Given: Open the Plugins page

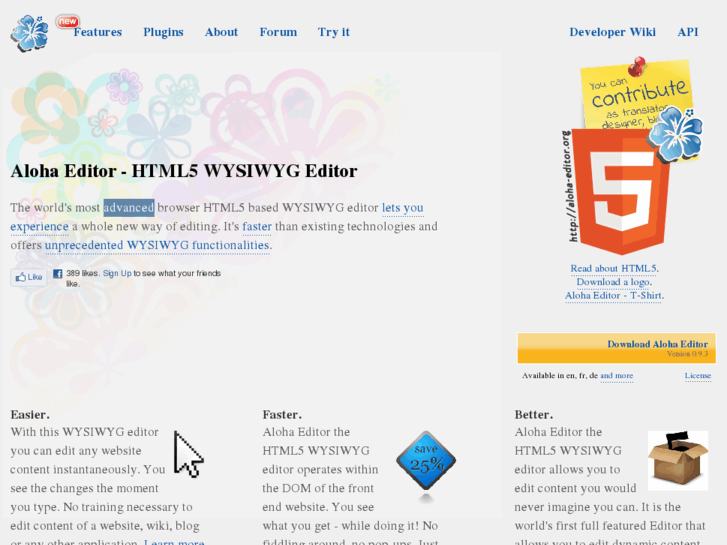Looking at the screenshot, I should coord(163,32).
